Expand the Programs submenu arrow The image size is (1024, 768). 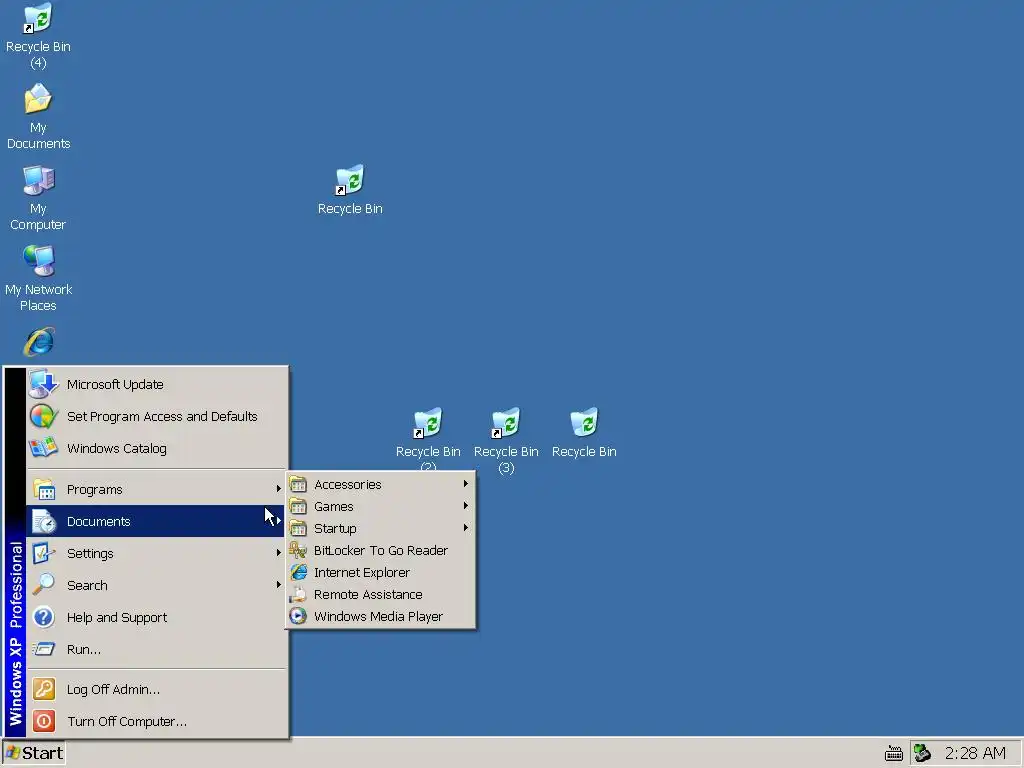[x=279, y=488]
